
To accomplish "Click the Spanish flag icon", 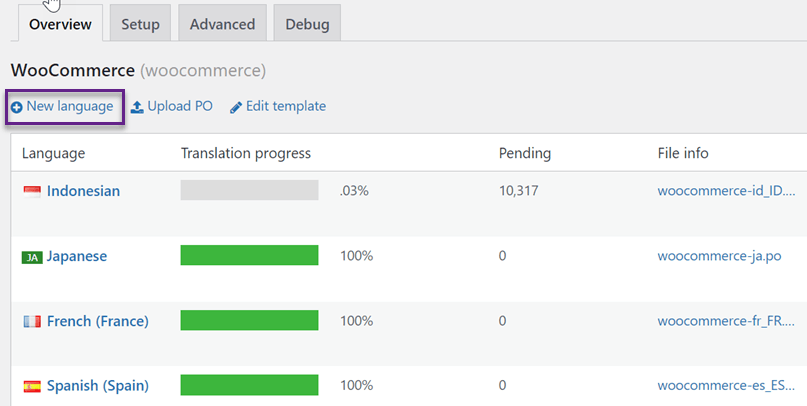I will (x=32, y=386).
